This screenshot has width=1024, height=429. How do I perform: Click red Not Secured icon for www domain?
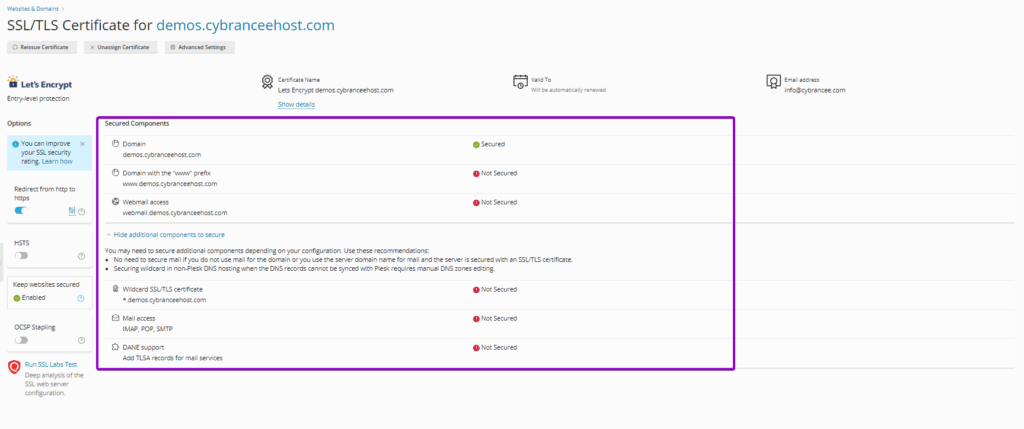pos(476,174)
